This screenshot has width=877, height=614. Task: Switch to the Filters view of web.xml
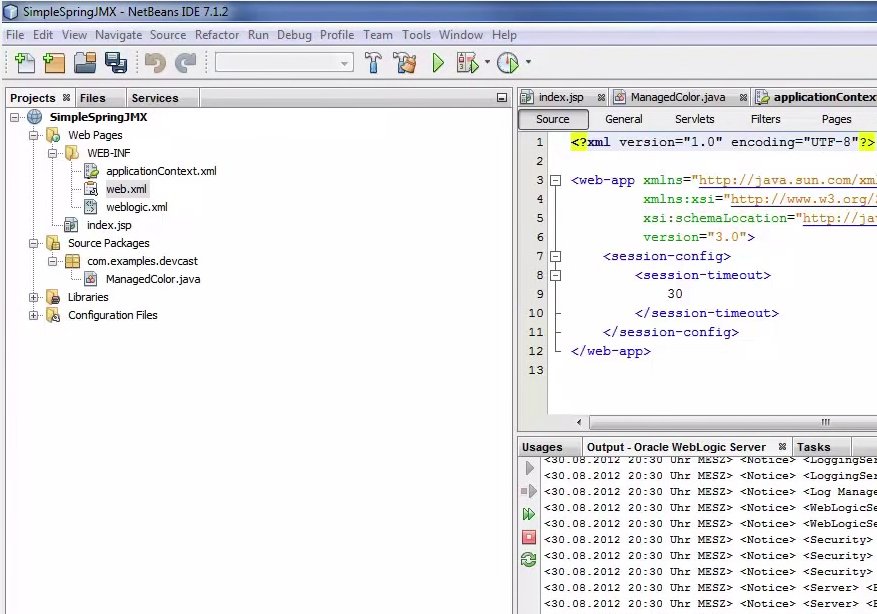pyautogui.click(x=765, y=119)
